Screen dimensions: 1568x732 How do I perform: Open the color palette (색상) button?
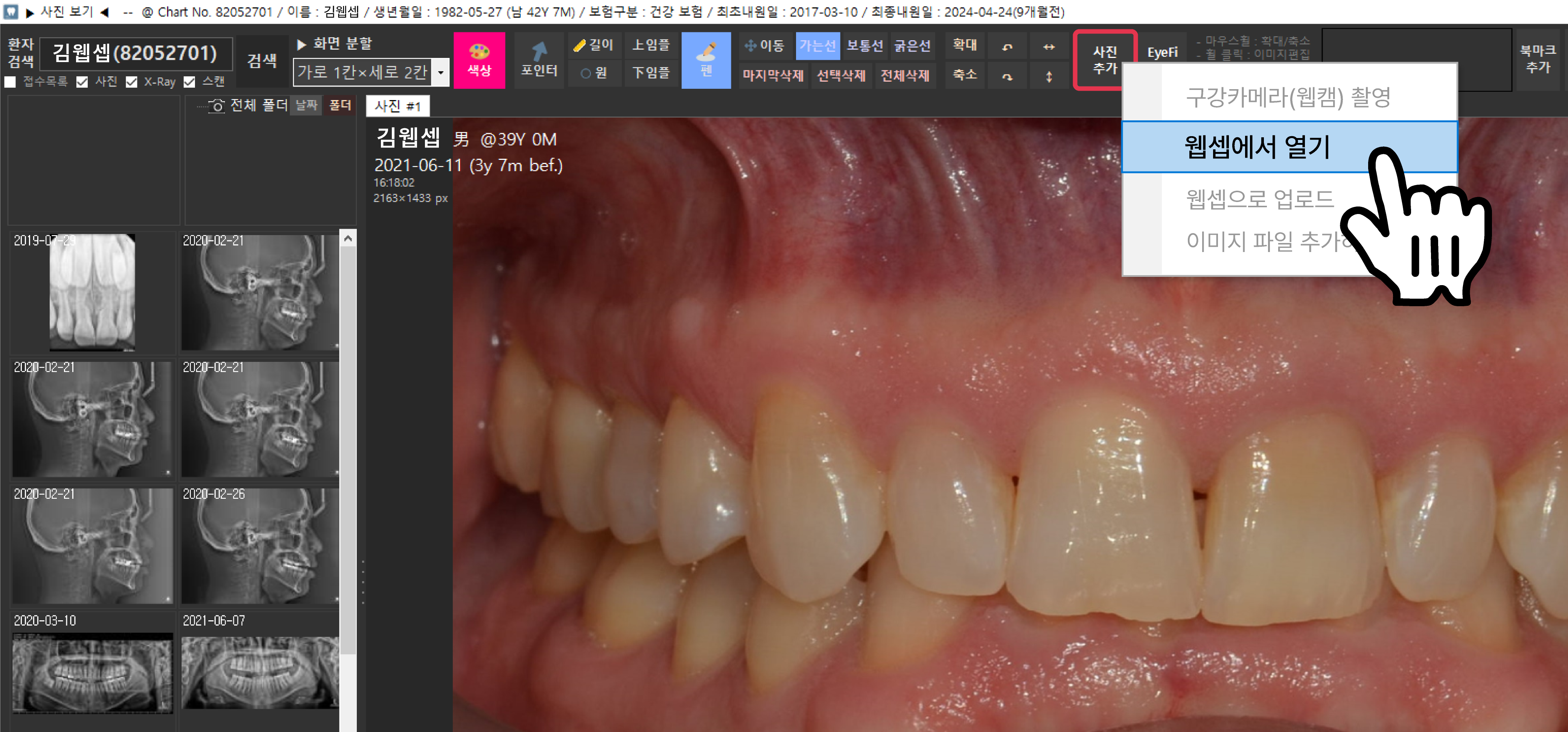click(x=479, y=60)
